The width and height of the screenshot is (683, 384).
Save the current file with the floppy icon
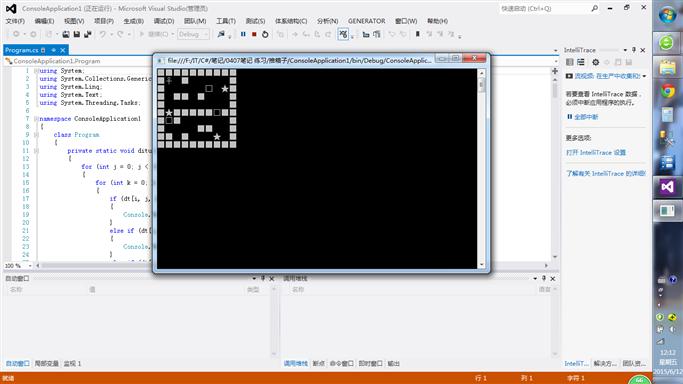pos(77,34)
